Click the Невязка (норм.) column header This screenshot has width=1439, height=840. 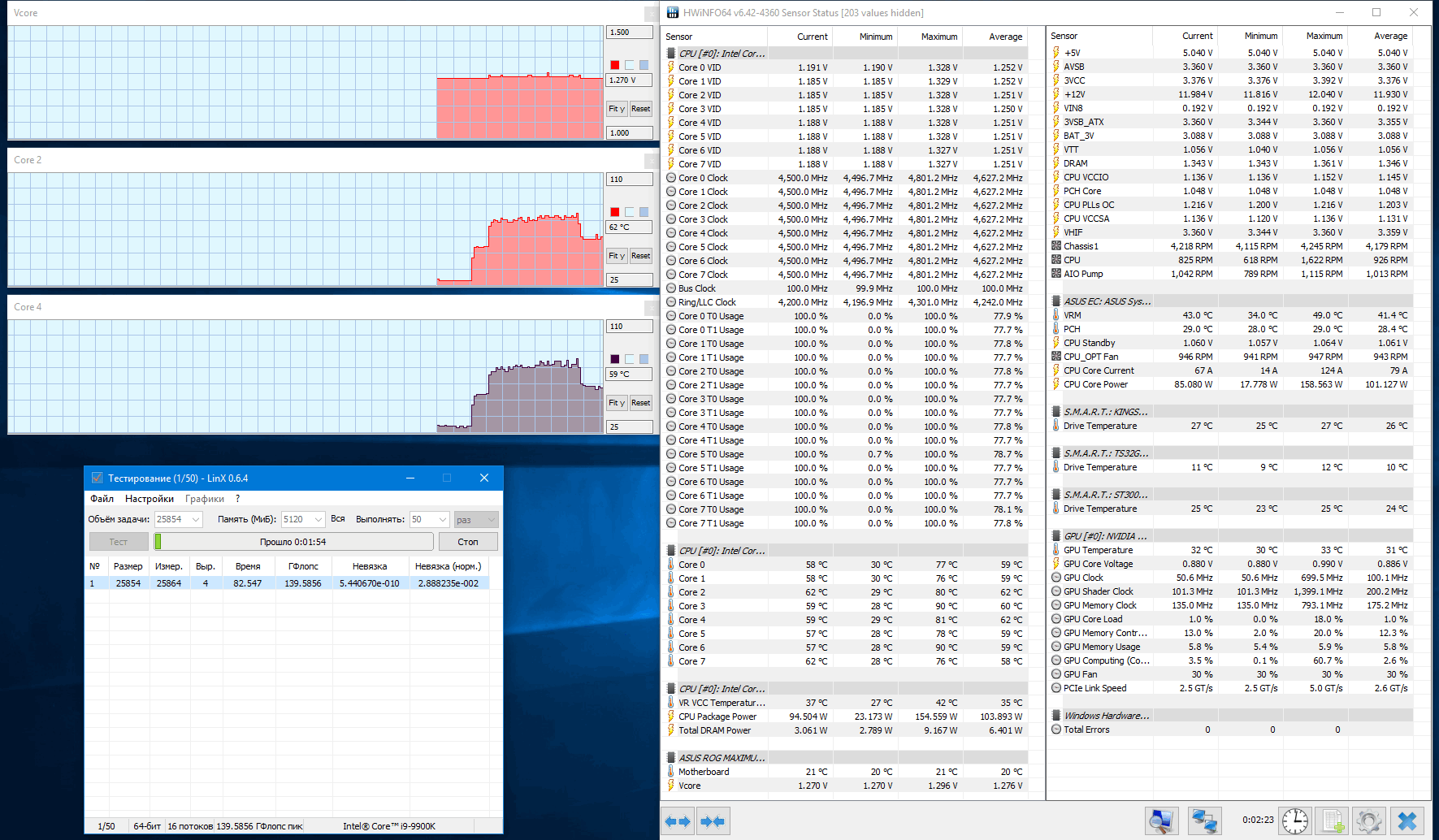tap(449, 566)
